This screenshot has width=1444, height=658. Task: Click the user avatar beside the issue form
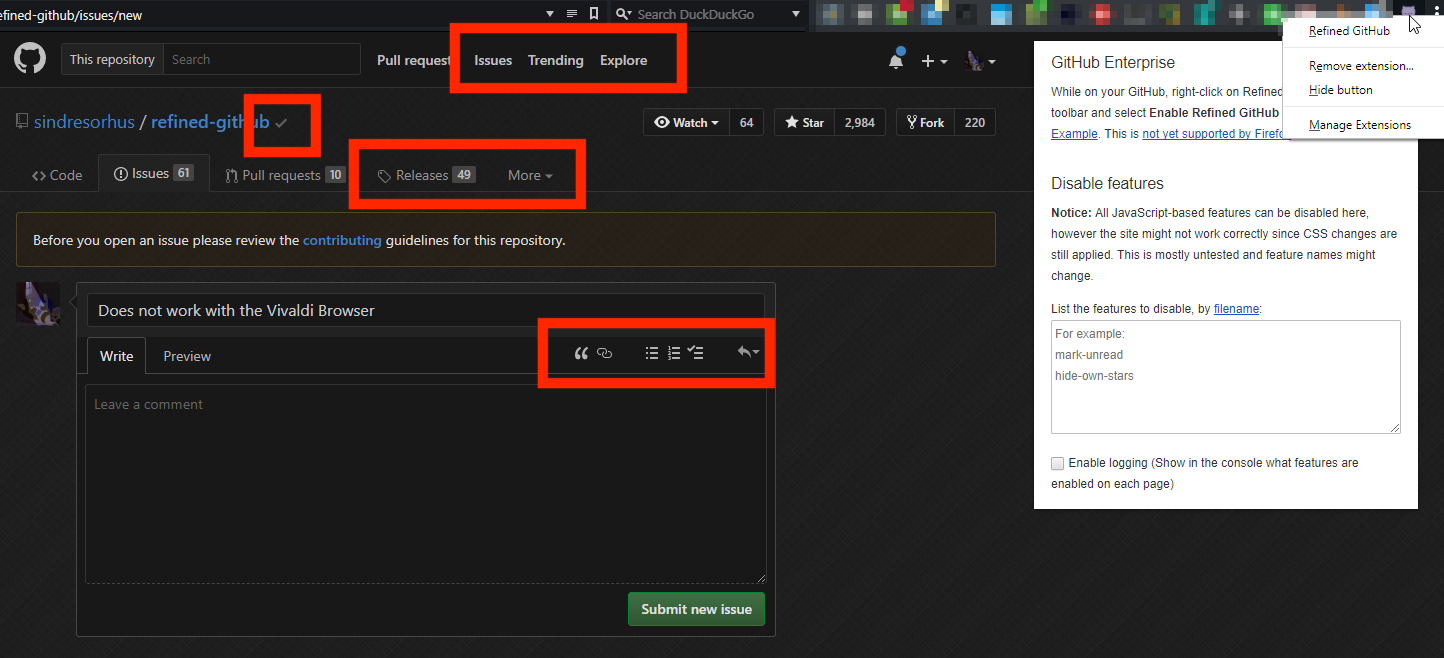pyautogui.click(x=38, y=303)
